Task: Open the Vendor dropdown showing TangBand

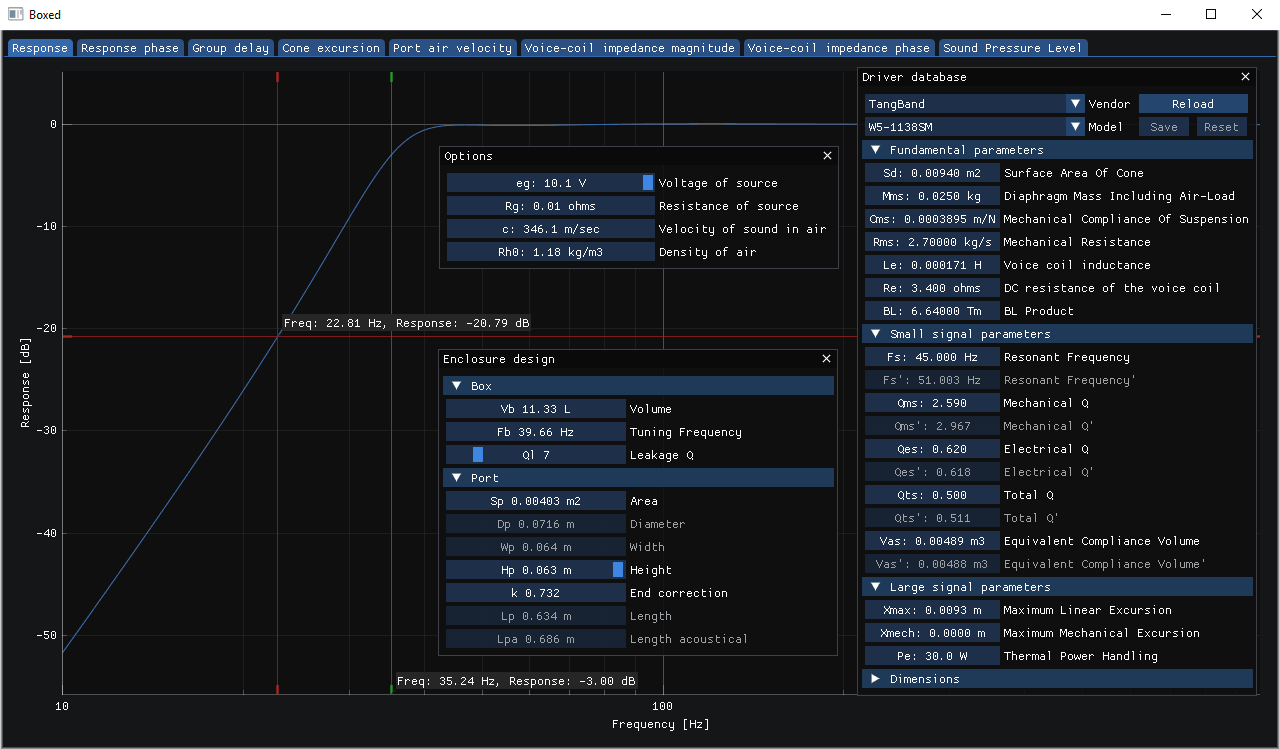Action: [1075, 104]
